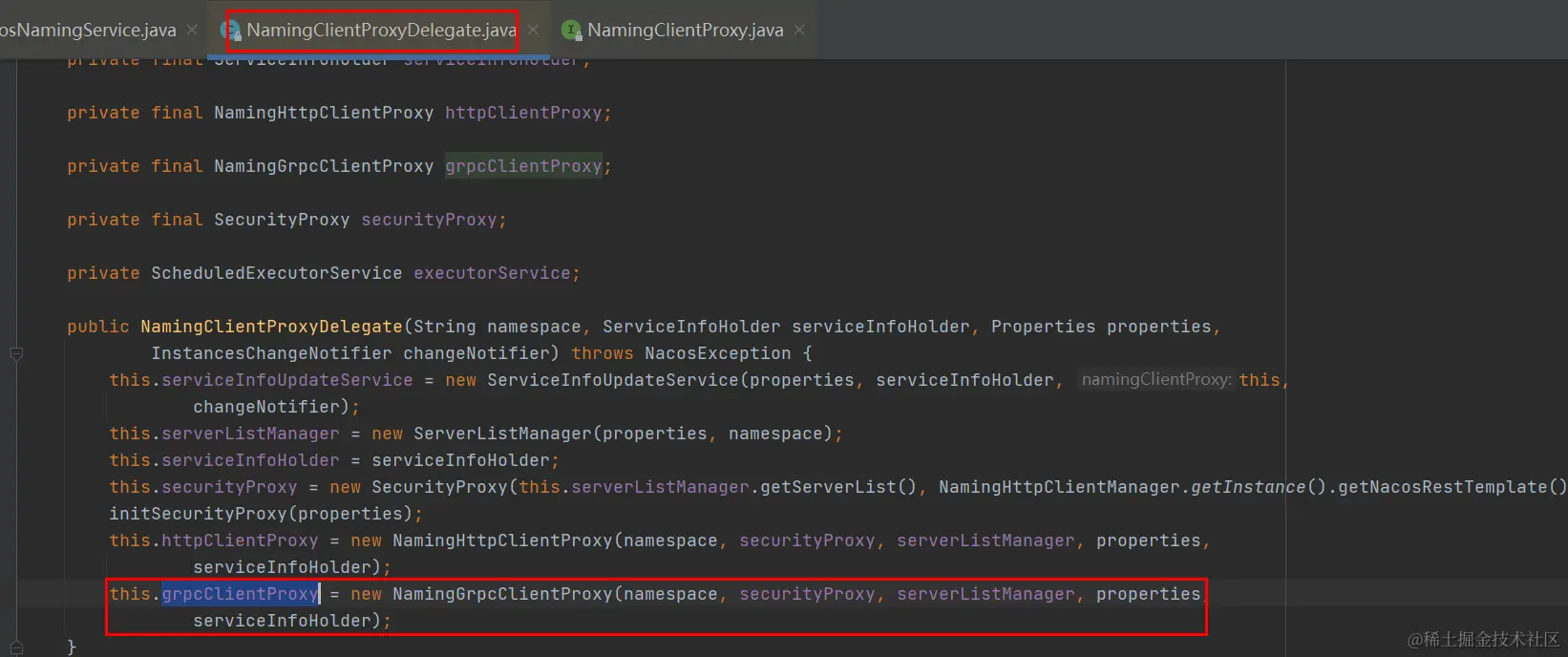Click the NamingHttpClientManager class reference
The width and height of the screenshot is (1568, 657).
[x=1059, y=487]
